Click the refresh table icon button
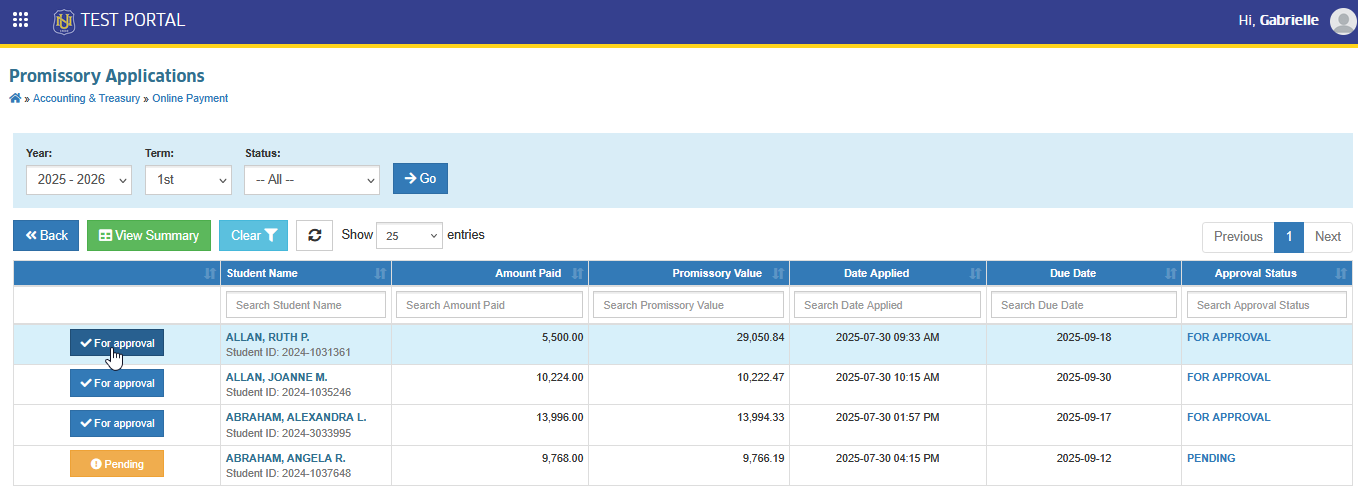Image resolution: width=1358 pixels, height=488 pixels. 315,235
